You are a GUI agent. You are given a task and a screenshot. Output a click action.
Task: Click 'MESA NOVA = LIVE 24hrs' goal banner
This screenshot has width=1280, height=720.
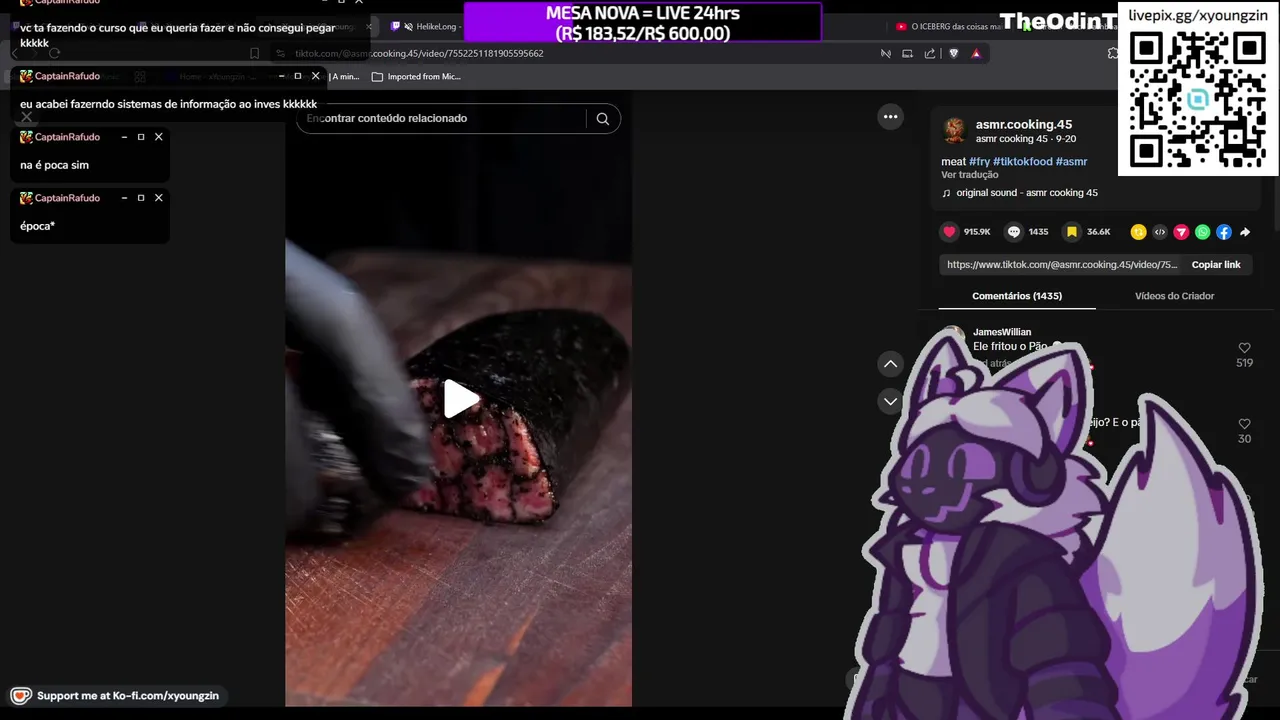pyautogui.click(x=642, y=23)
